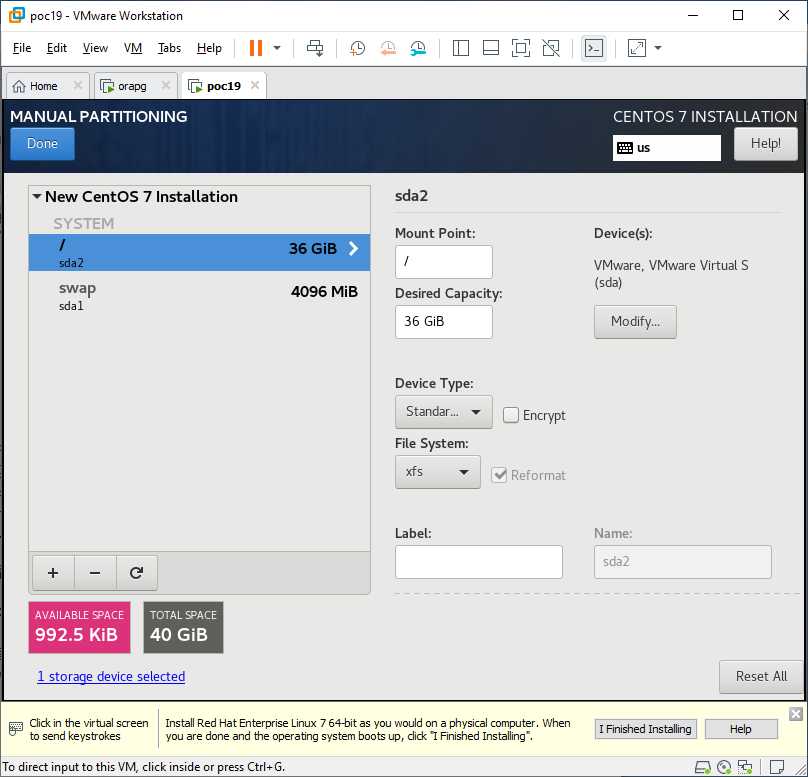
Task: Open the Edit menu
Action: tap(57, 48)
